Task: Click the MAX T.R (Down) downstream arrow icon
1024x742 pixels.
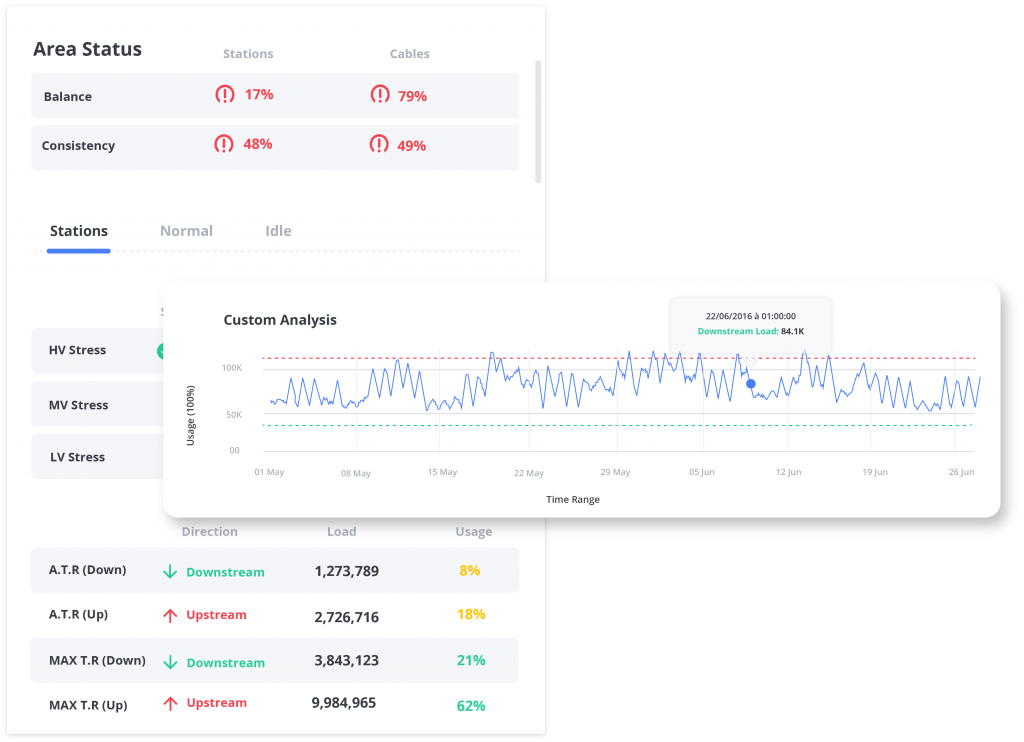Action: 170,662
